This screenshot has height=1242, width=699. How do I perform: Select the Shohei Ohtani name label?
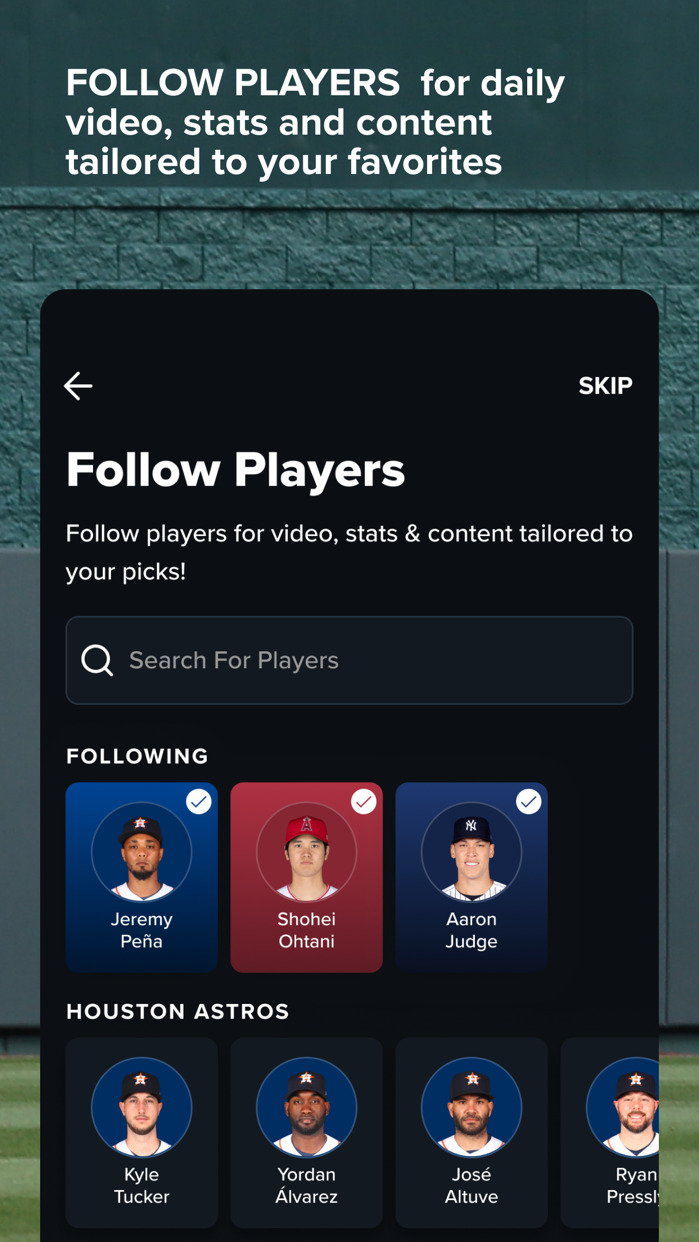pyautogui.click(x=306, y=930)
